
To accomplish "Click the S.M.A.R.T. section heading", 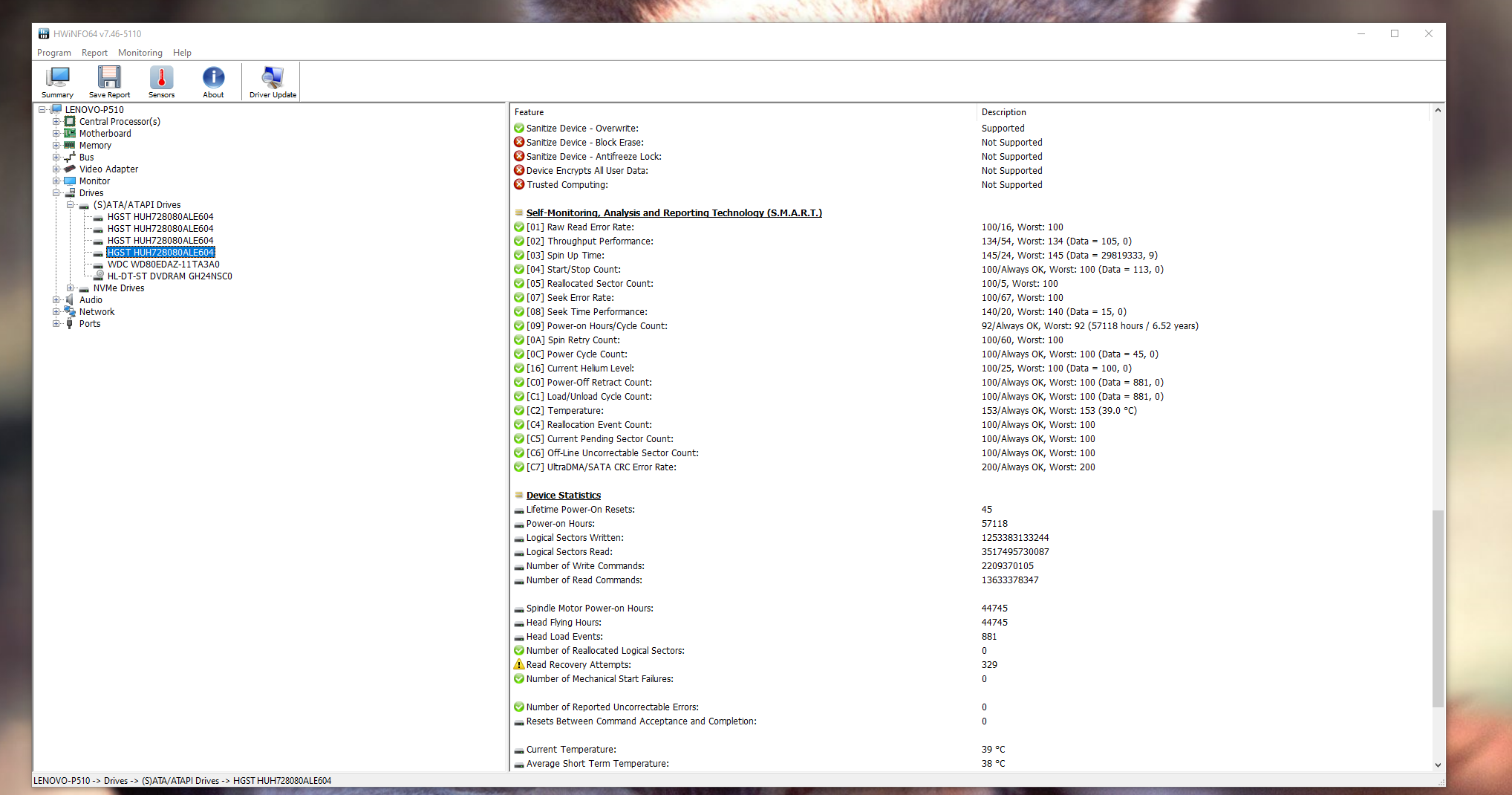I will (x=674, y=212).
